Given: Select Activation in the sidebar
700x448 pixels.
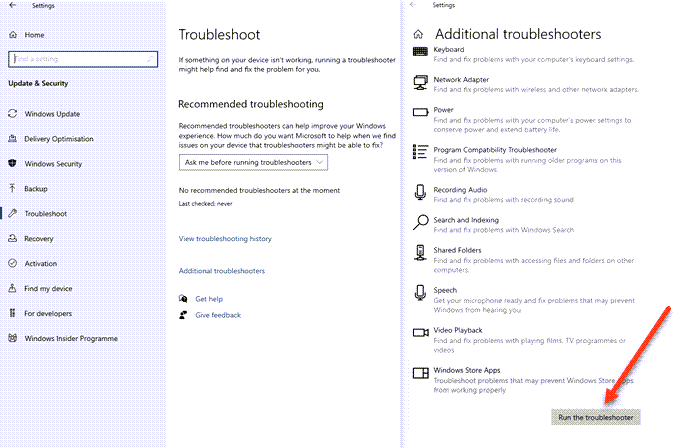Looking at the screenshot, I should point(41,264).
